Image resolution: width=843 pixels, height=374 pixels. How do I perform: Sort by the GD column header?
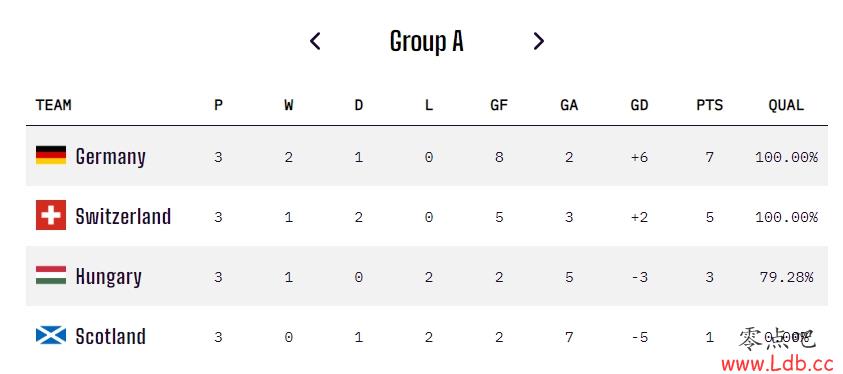(x=639, y=105)
